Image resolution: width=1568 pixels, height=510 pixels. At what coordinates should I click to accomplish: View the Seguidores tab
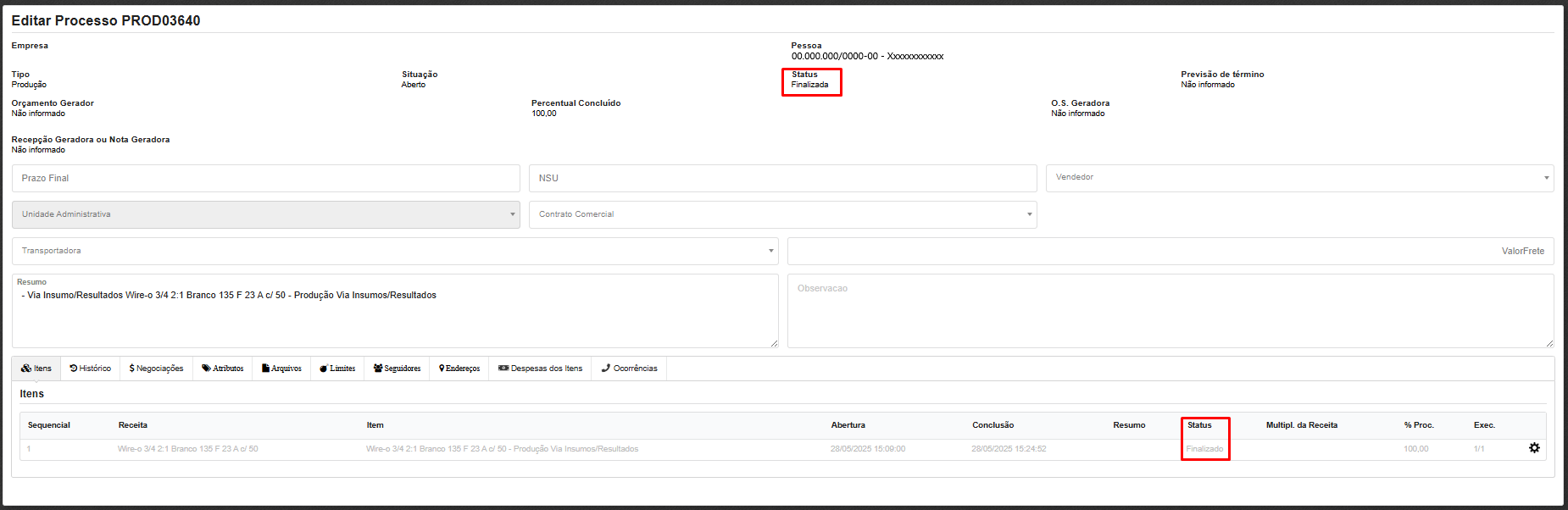coord(397,369)
